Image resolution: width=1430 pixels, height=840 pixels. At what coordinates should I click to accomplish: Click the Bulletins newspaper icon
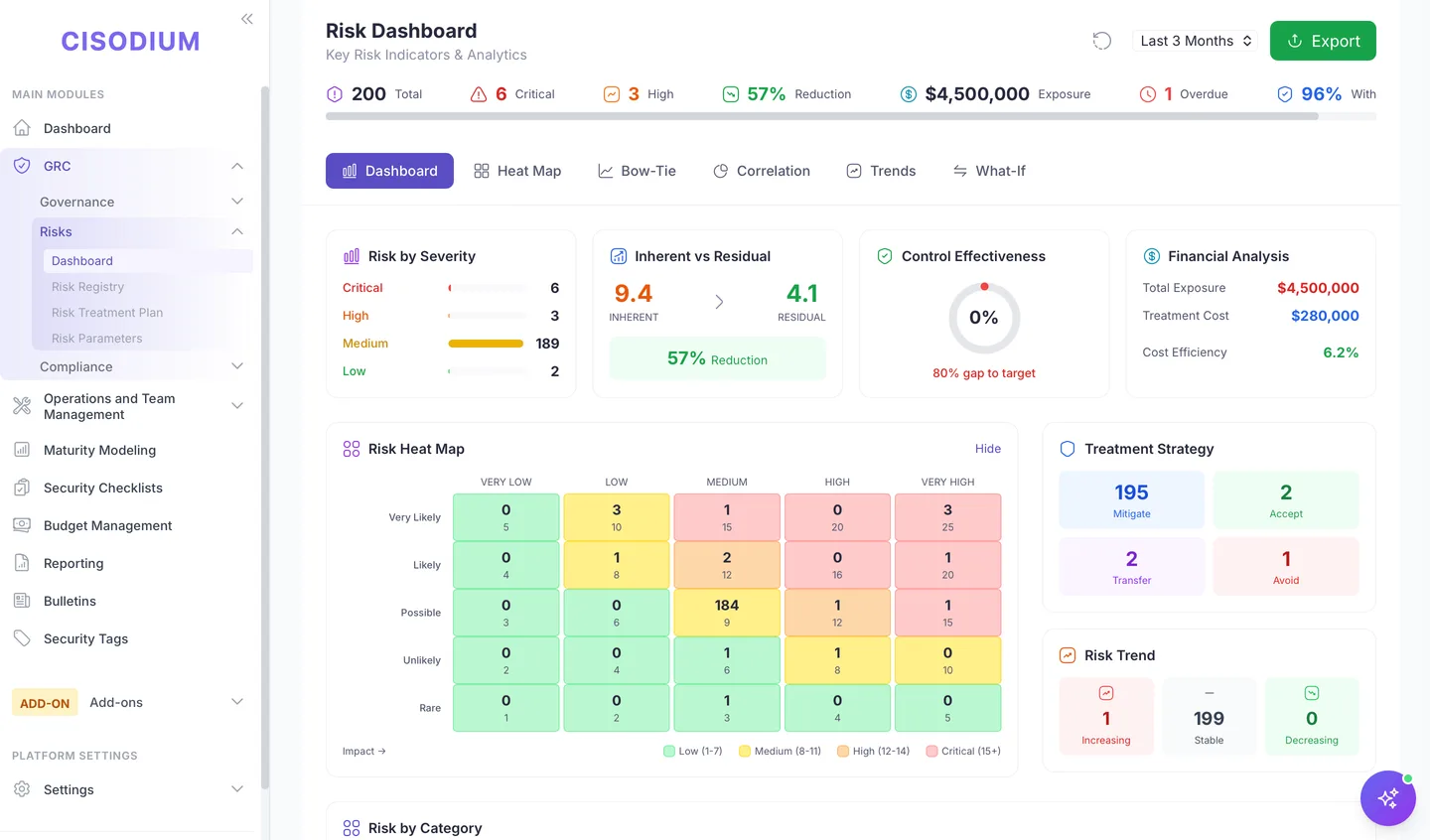[x=22, y=601]
